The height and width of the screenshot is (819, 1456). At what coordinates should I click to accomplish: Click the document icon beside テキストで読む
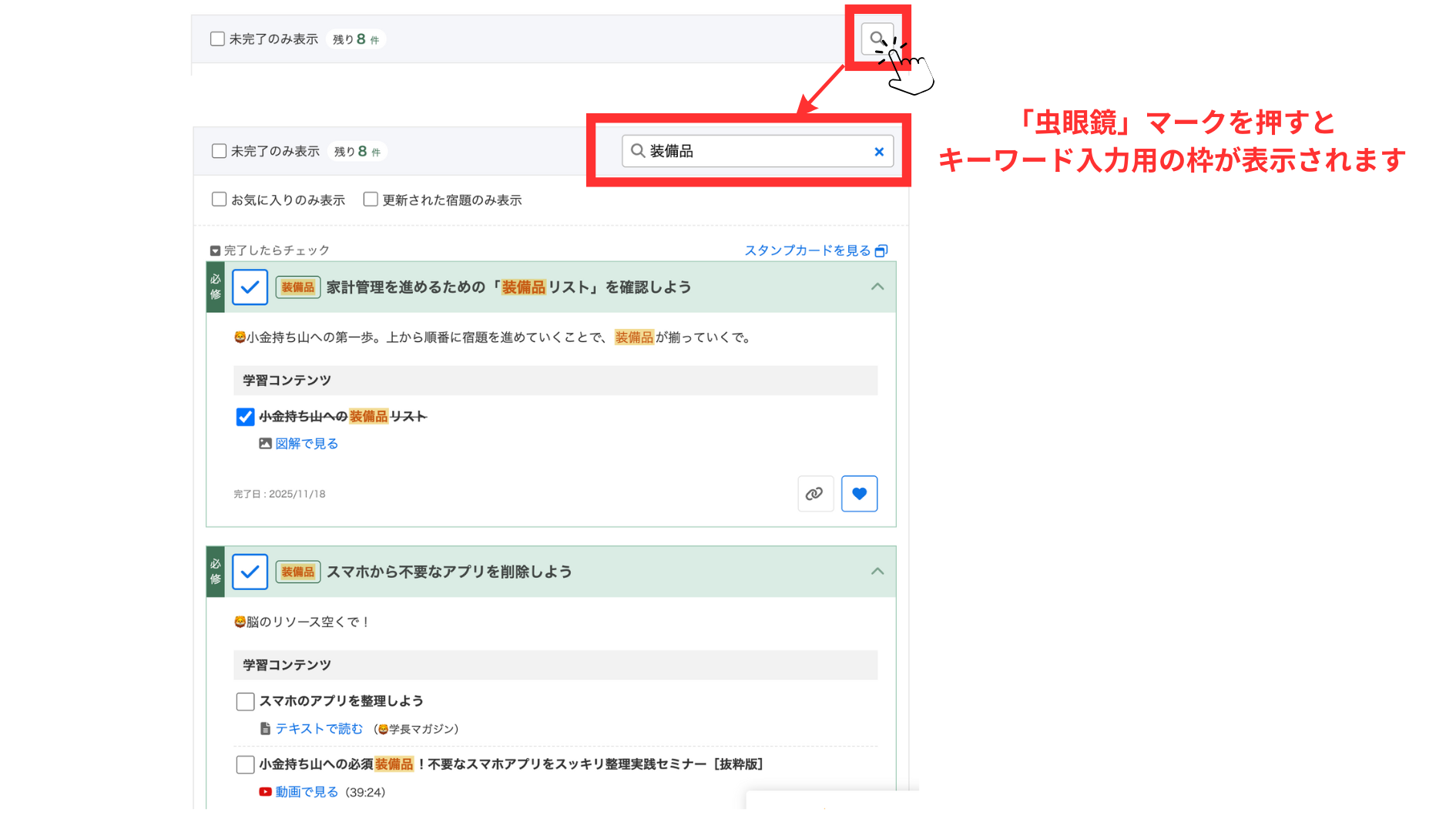(x=265, y=729)
